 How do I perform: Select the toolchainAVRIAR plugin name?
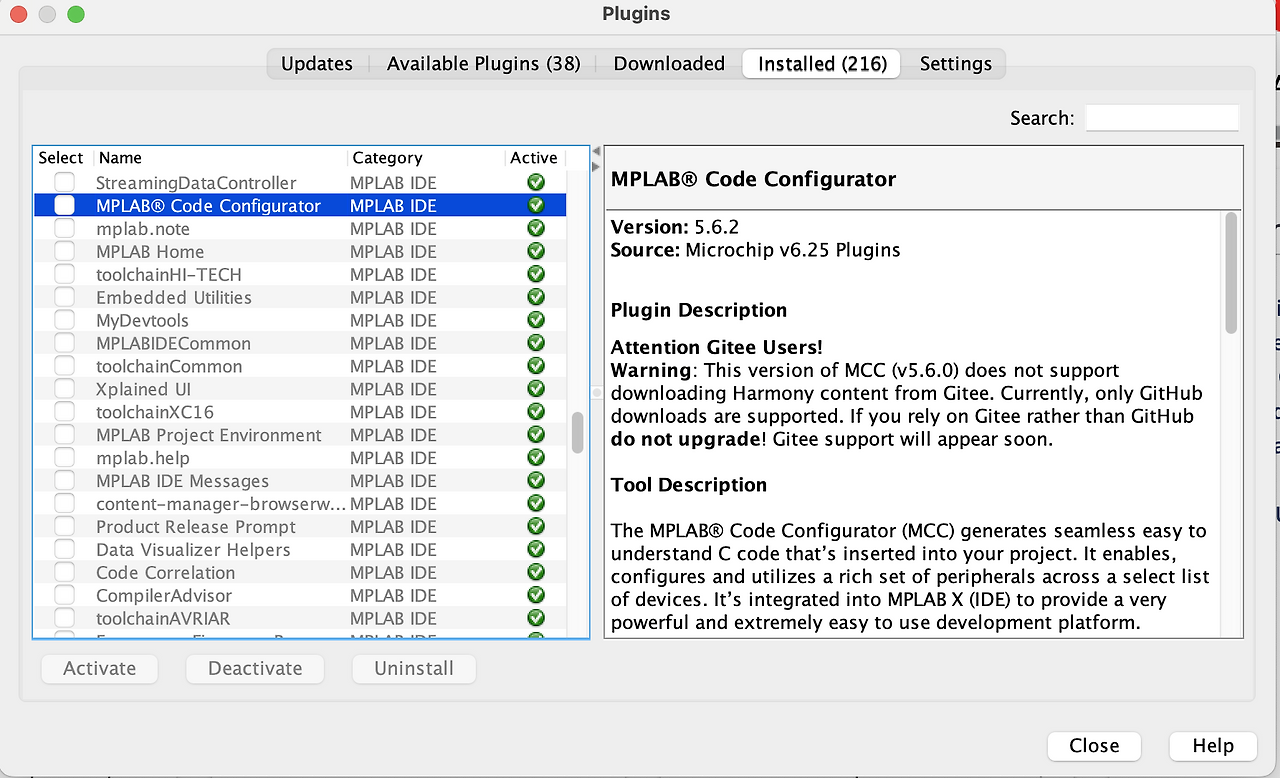click(163, 619)
